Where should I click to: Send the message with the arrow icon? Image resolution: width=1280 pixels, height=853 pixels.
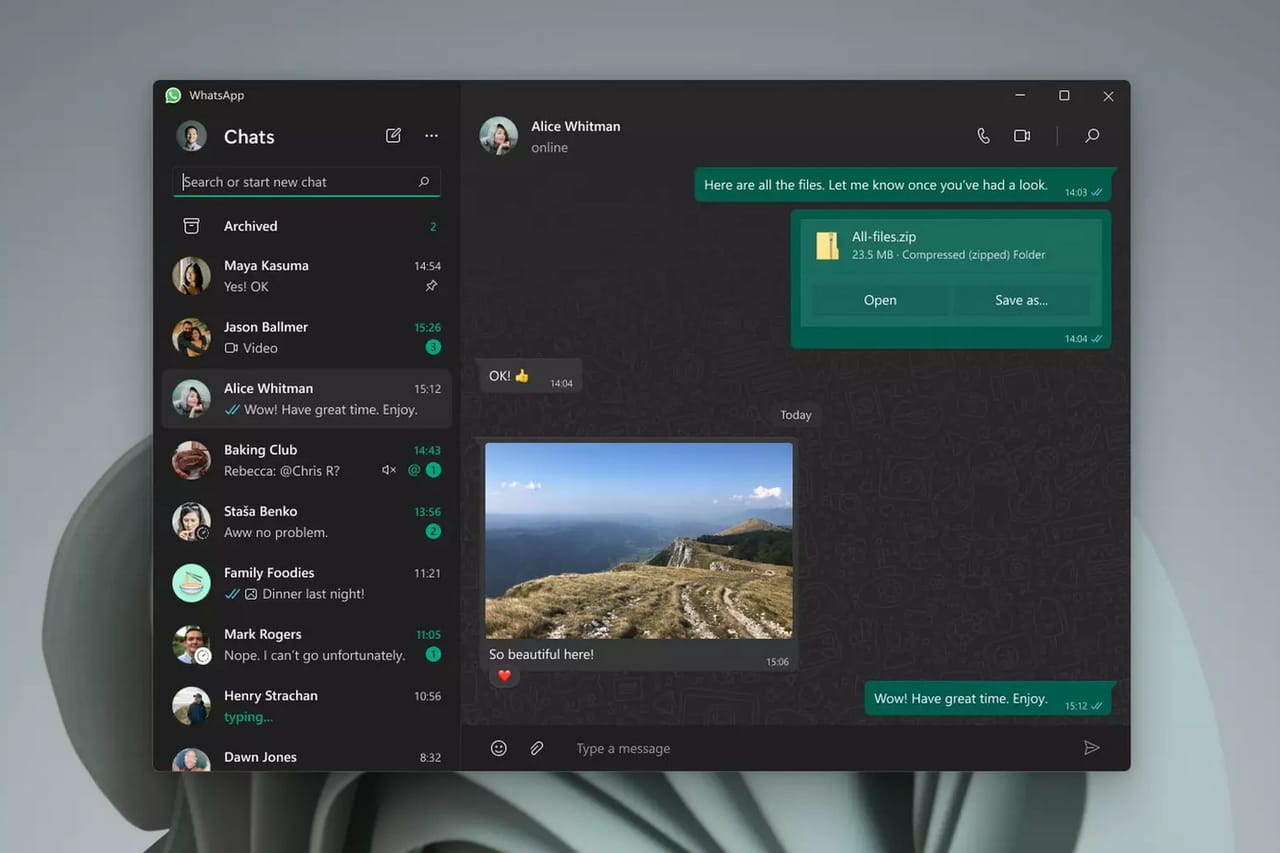tap(1092, 747)
